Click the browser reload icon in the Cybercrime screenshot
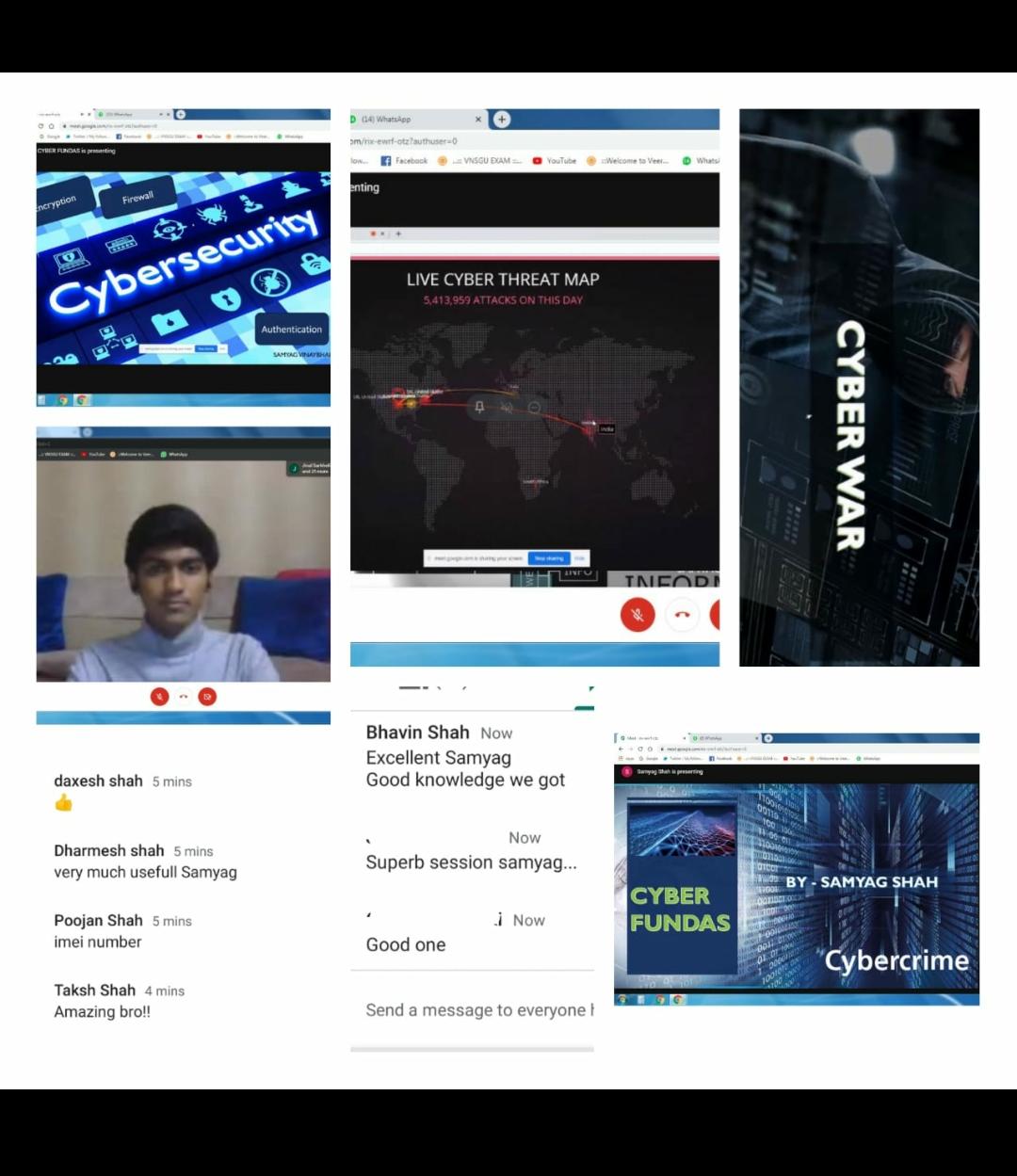The width and height of the screenshot is (1017, 1176). click(640, 749)
